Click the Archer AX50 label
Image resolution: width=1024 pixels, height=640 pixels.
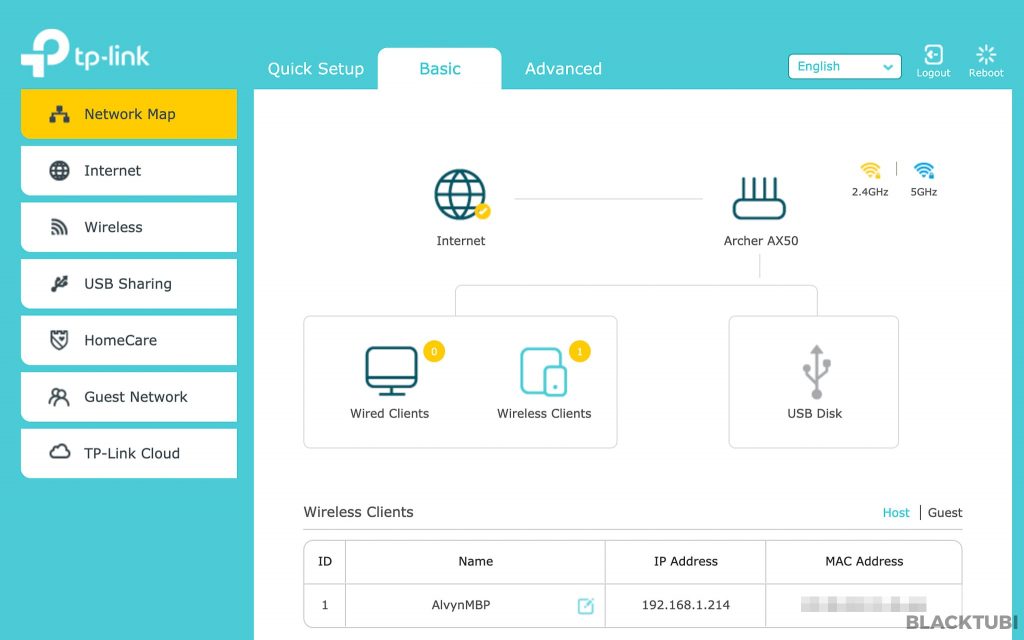pos(761,241)
